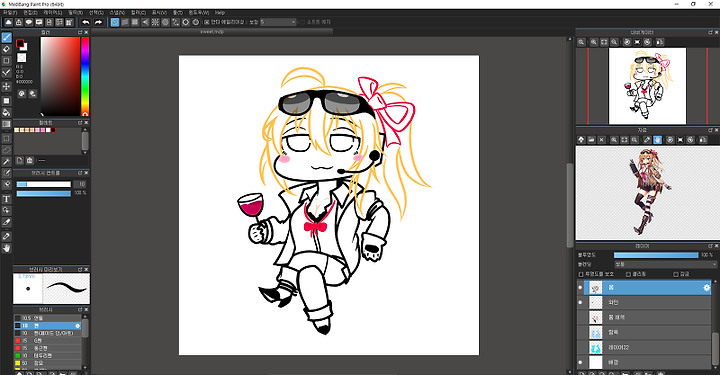Viewport: 720px width, 375px height.
Task: Select the Hand tool in left toolbar
Action: point(6,248)
